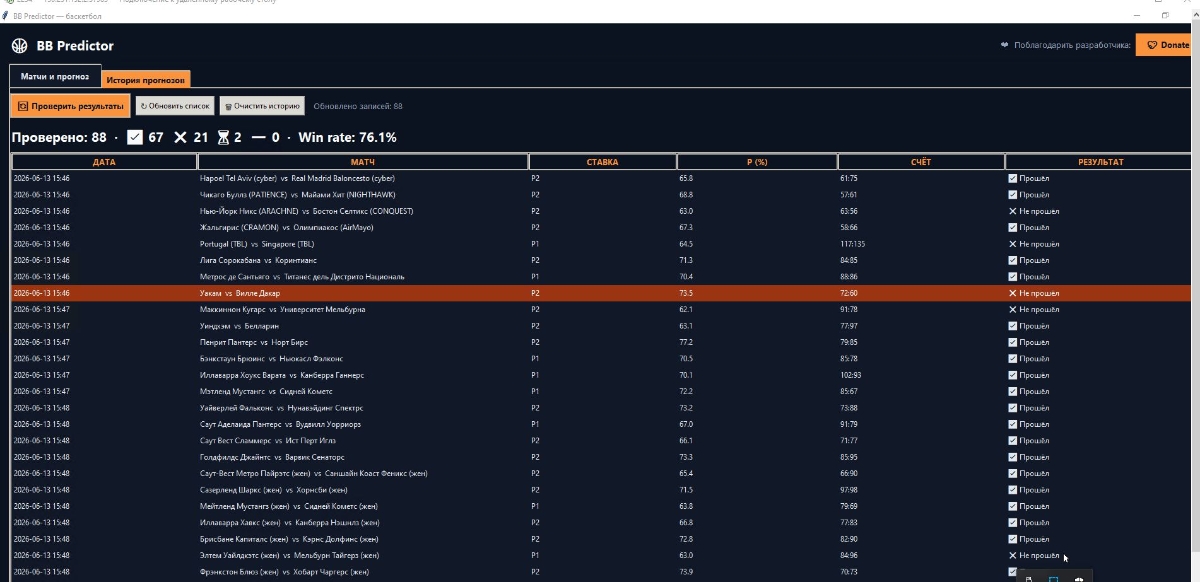The height and width of the screenshot is (582, 1200).
Task: Click the Проверено: 88 statistic
Action: pyautogui.click(x=58, y=137)
